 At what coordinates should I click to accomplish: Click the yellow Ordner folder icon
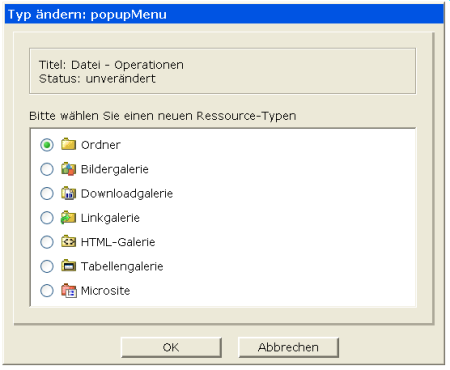pos(68,144)
